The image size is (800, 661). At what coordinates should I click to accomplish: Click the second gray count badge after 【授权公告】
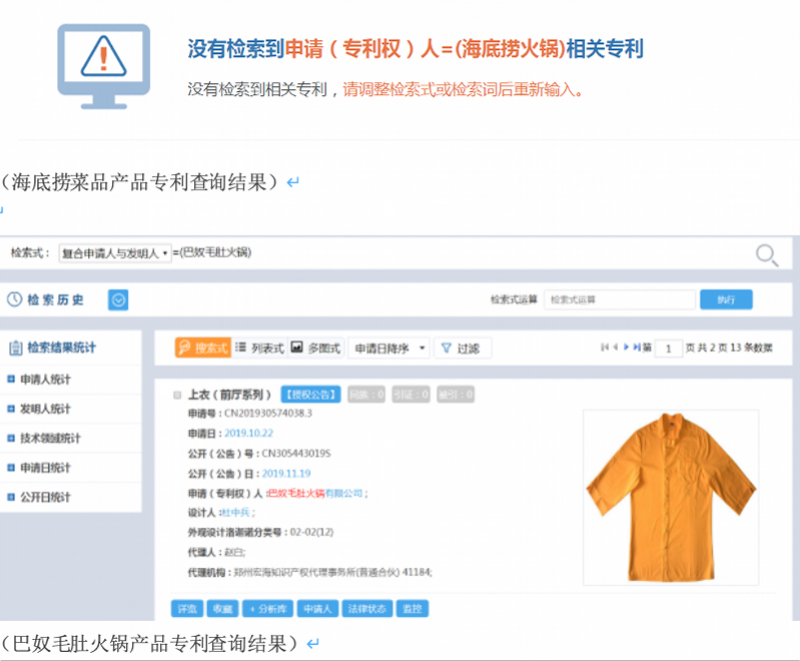(x=411, y=395)
